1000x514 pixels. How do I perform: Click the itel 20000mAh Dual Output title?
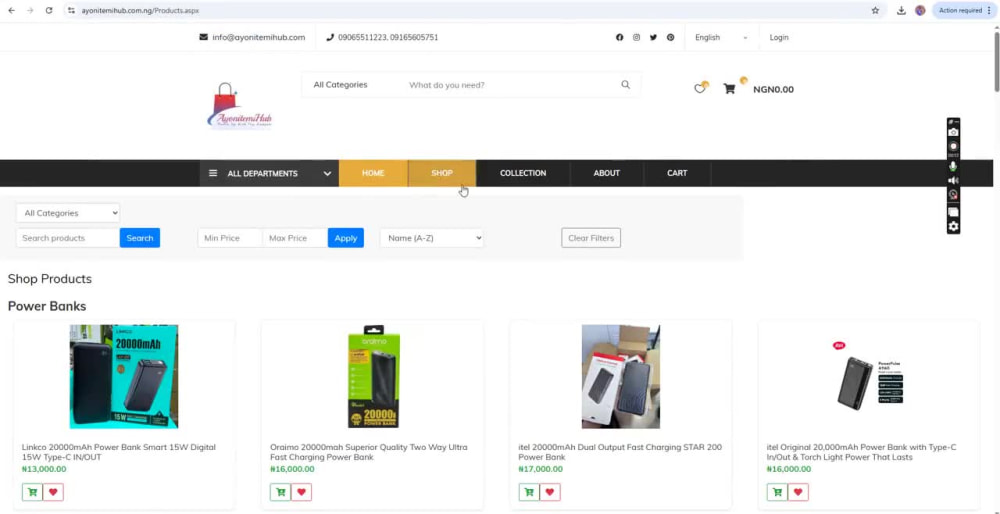coord(620,452)
